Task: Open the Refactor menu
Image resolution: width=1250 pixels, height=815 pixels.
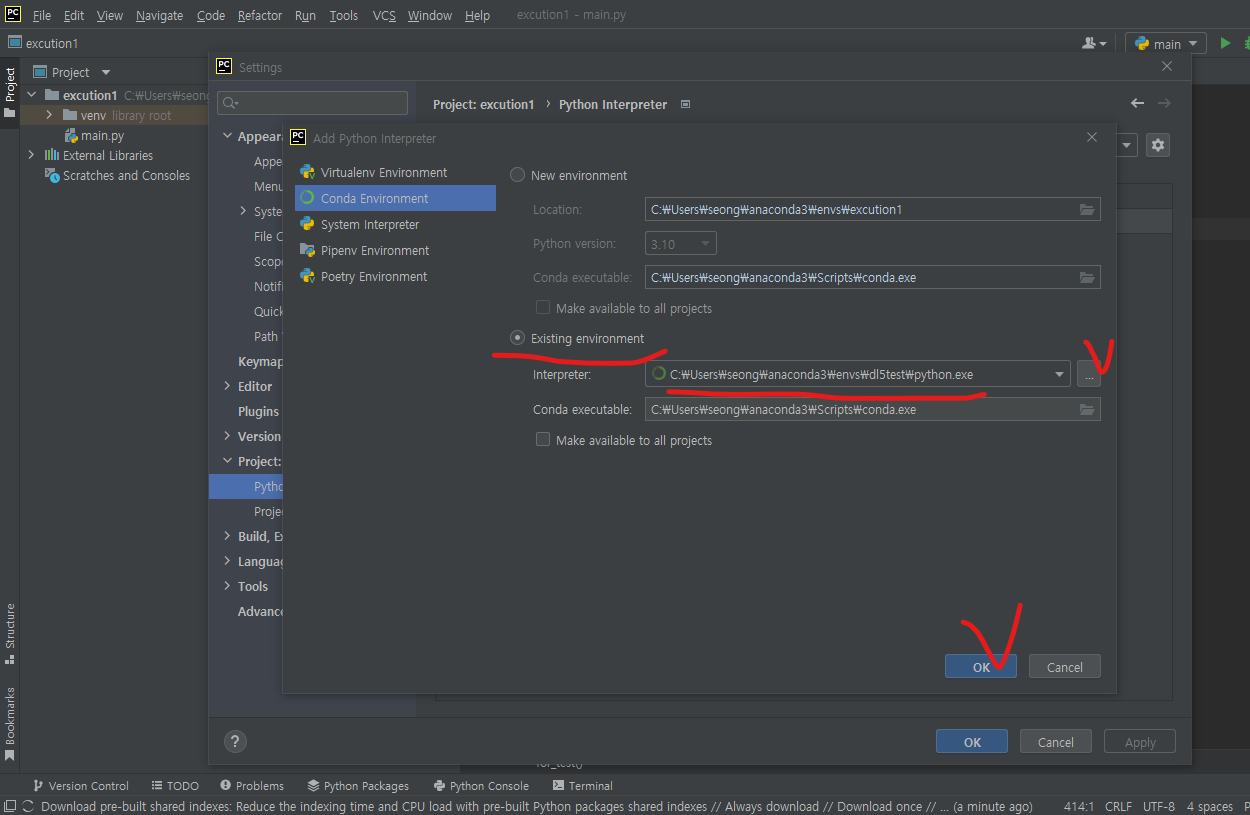Action: tap(260, 15)
